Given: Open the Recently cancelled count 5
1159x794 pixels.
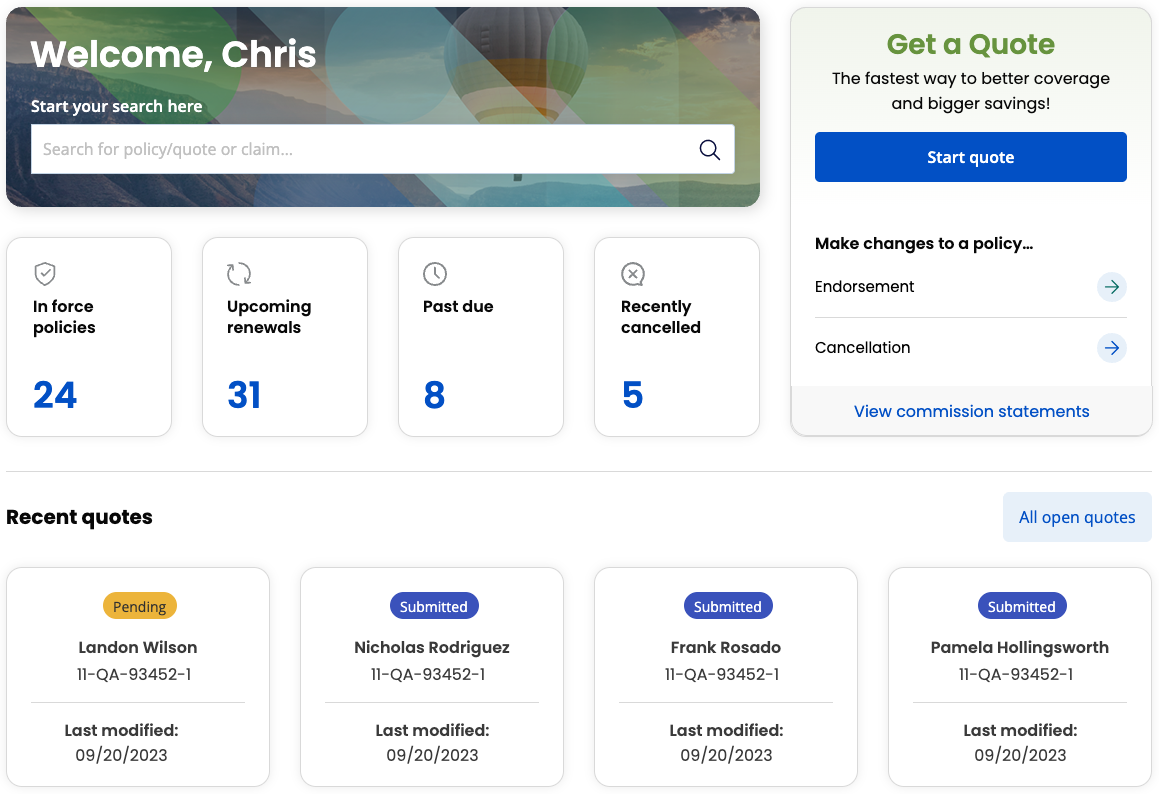Looking at the screenshot, I should [633, 395].
